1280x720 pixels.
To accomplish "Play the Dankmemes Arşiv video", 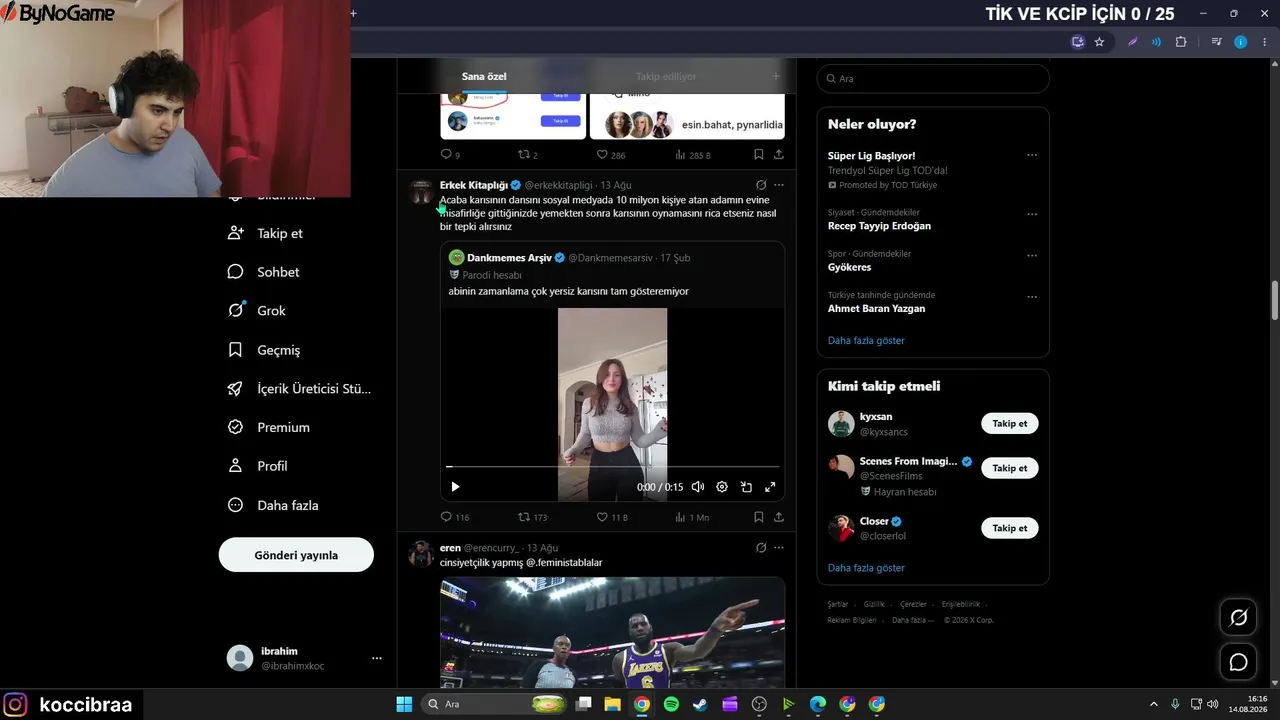I will (x=455, y=487).
